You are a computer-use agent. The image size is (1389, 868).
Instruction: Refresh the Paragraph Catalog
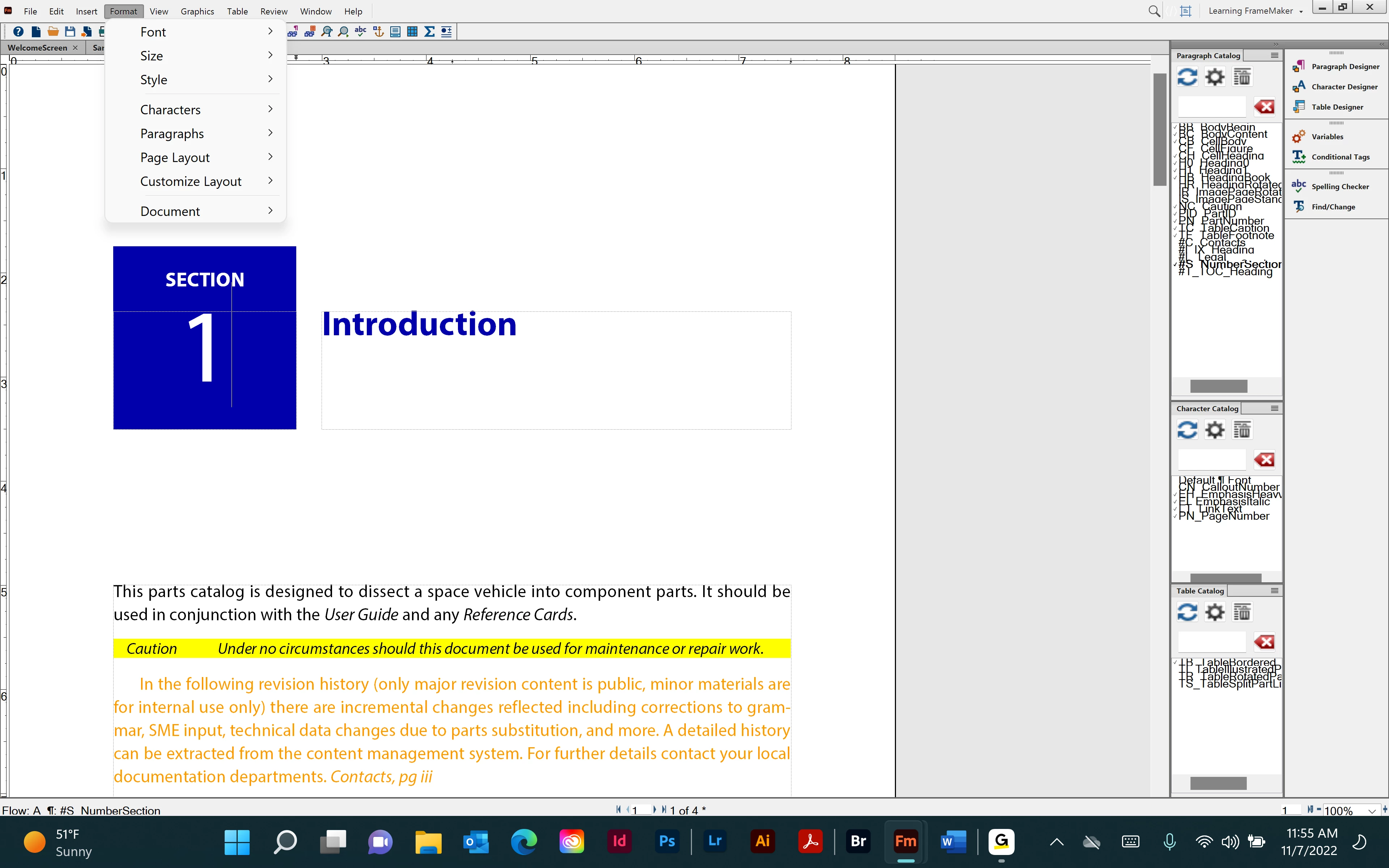1187,77
